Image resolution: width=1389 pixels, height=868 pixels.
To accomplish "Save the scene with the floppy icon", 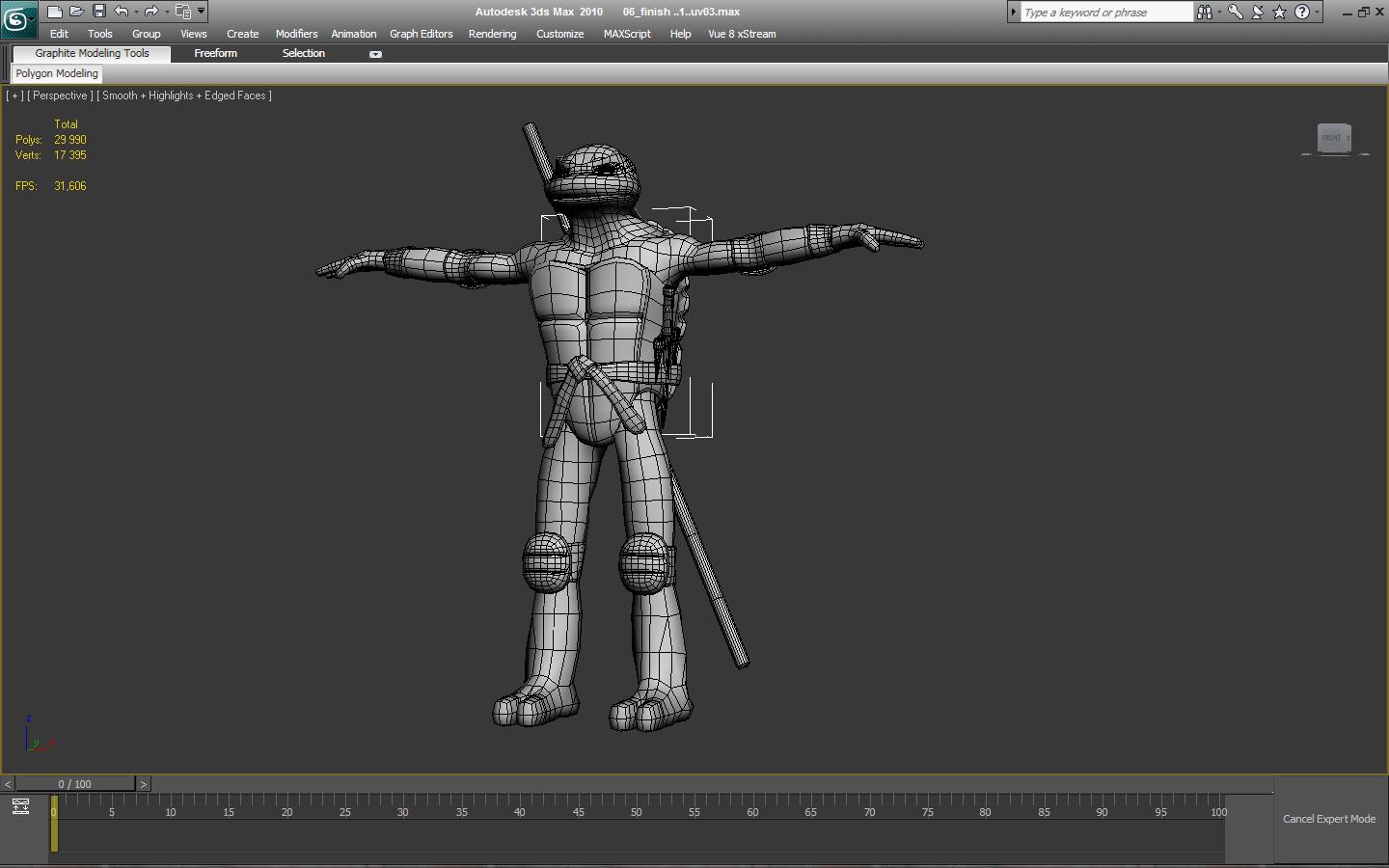I will pos(98,12).
